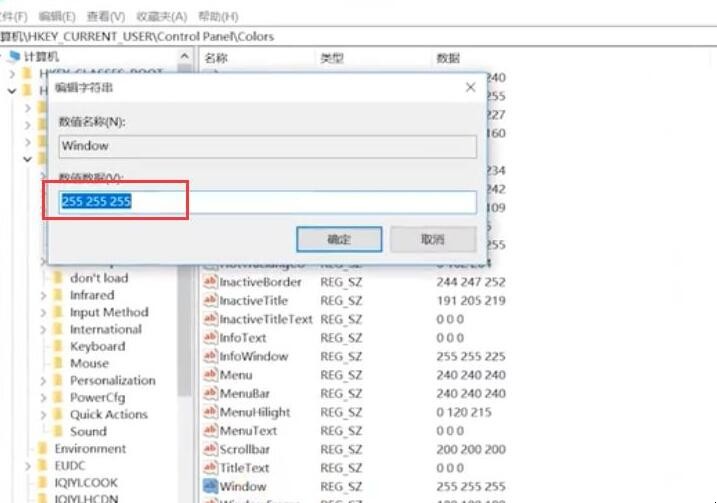Click the 数据 column header

[448, 58]
